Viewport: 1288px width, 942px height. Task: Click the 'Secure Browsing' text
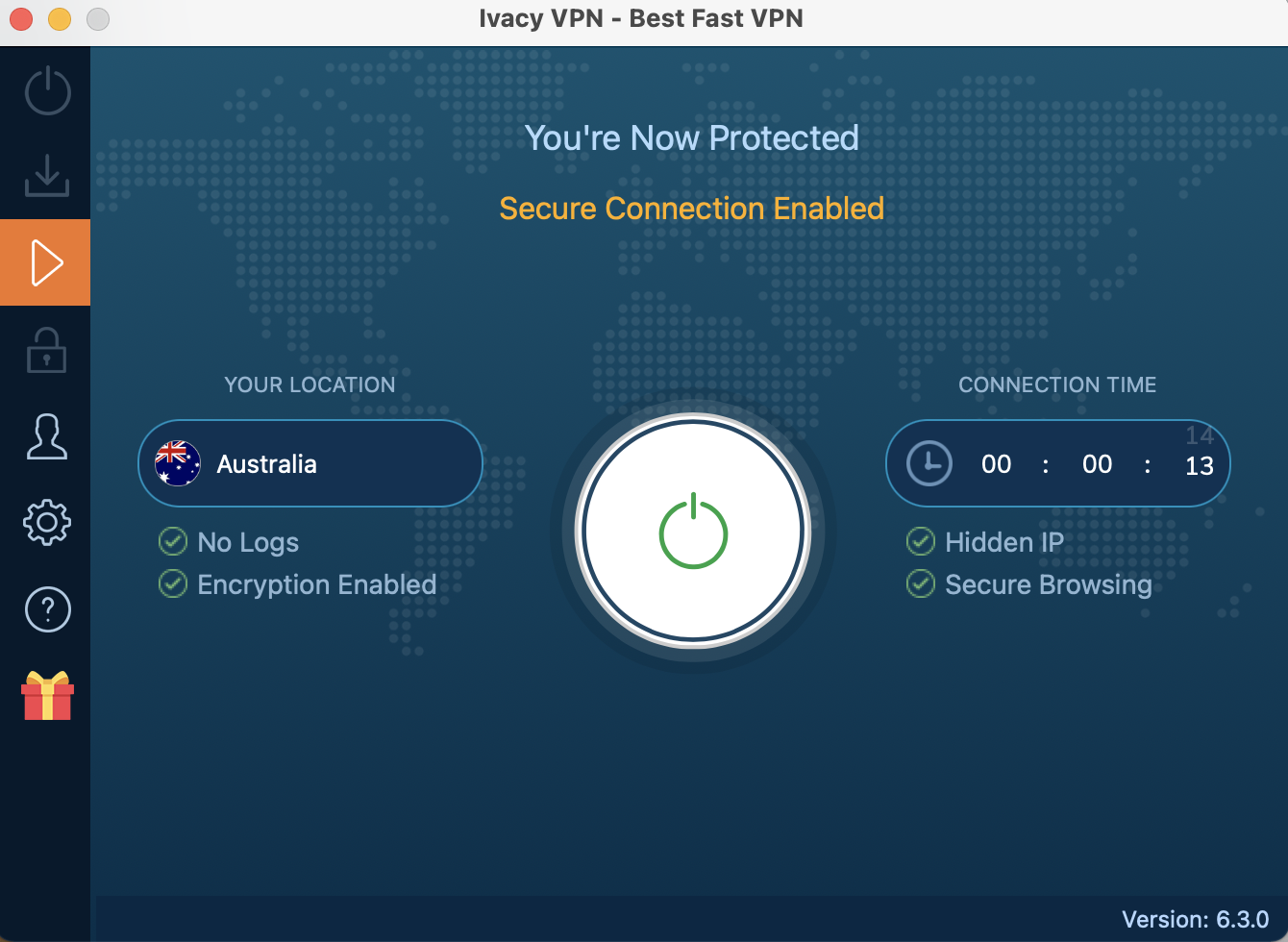point(1049,584)
